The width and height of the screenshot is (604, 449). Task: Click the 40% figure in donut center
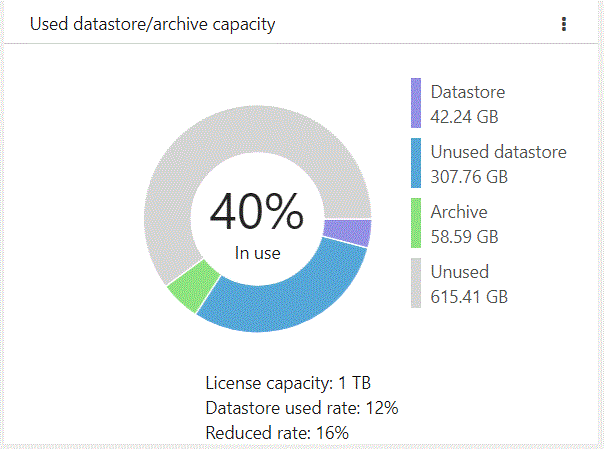coord(257,211)
